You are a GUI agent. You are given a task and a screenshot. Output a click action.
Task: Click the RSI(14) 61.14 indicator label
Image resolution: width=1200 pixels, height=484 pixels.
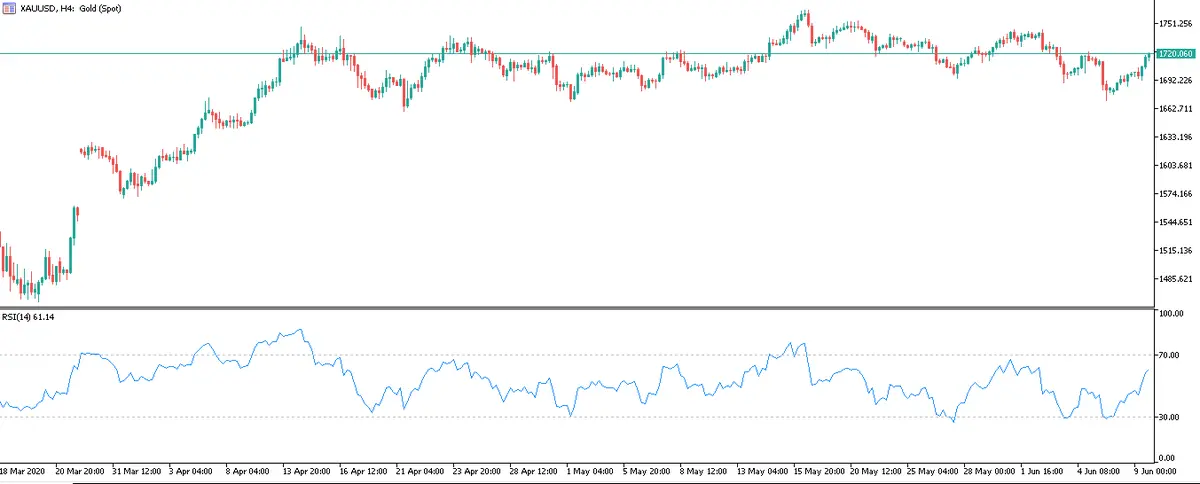point(30,317)
